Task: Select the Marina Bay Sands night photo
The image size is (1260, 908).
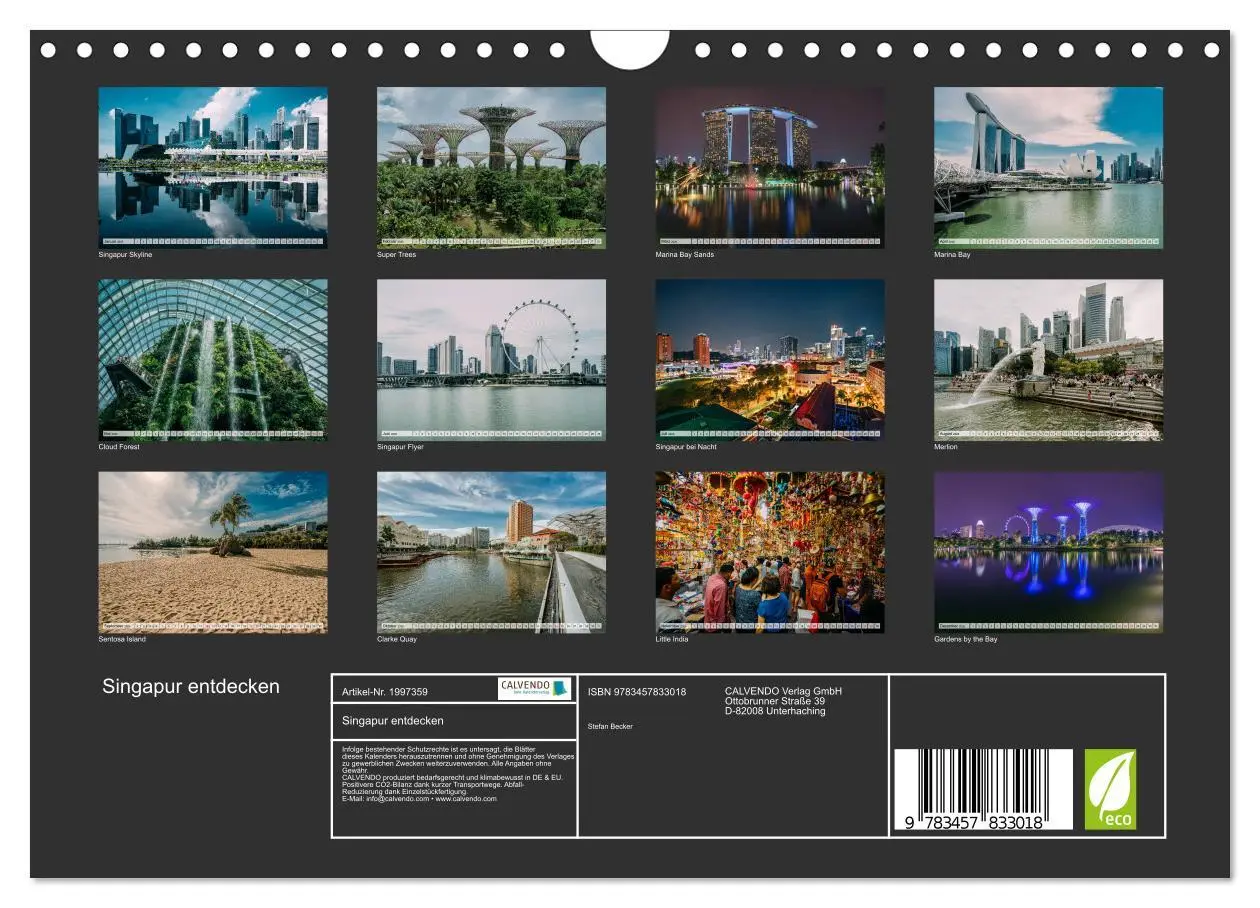Action: [770, 167]
